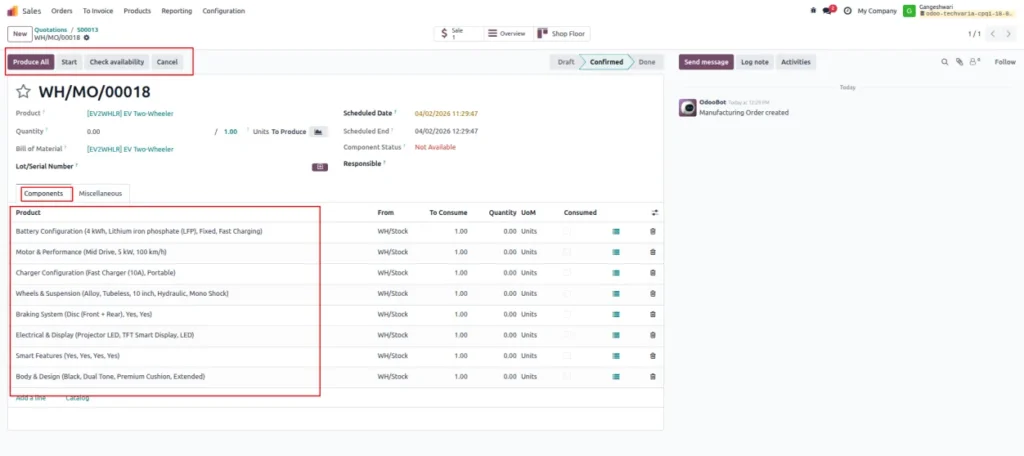Tick Consumed checkbox for Motor & Performance
This screenshot has width=1024, height=456.
point(567,252)
